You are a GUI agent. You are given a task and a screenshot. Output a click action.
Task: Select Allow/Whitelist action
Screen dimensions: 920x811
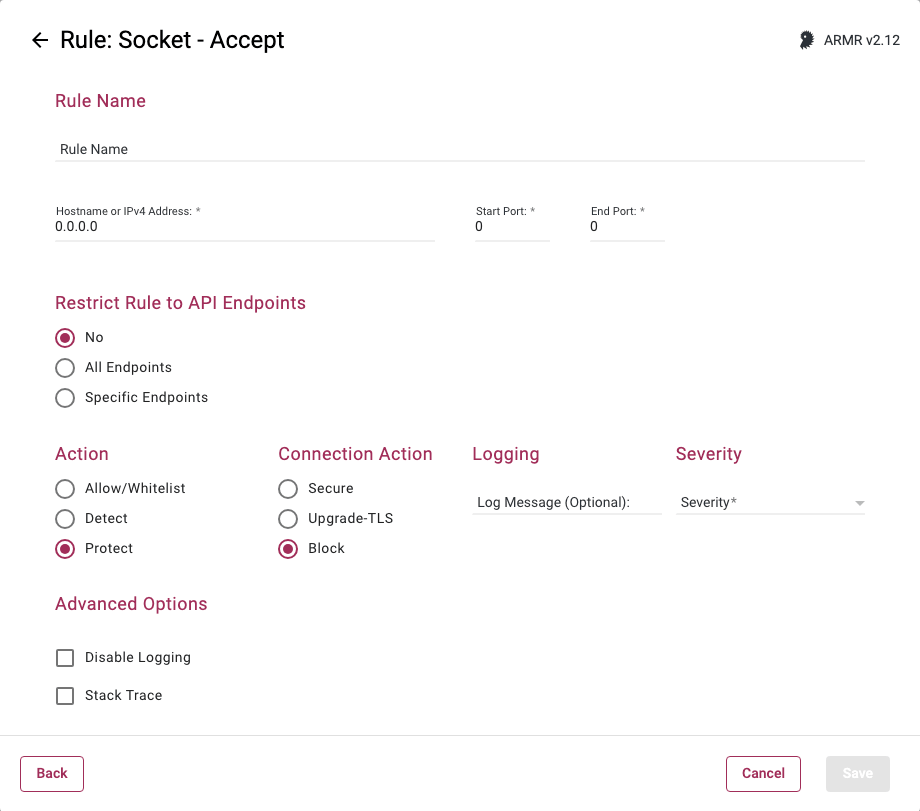tap(65, 489)
